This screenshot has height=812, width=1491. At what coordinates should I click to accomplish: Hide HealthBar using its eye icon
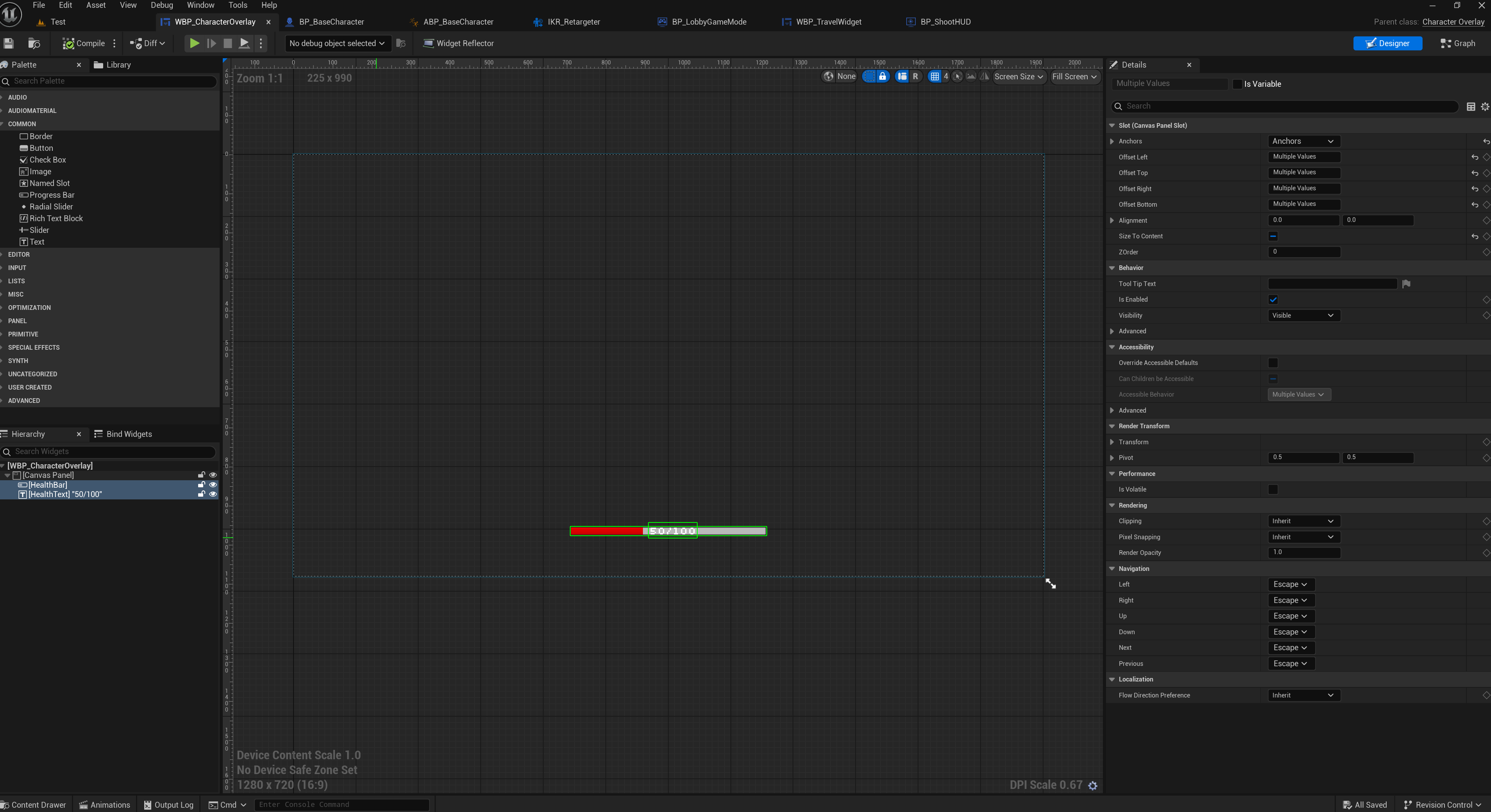click(213, 485)
